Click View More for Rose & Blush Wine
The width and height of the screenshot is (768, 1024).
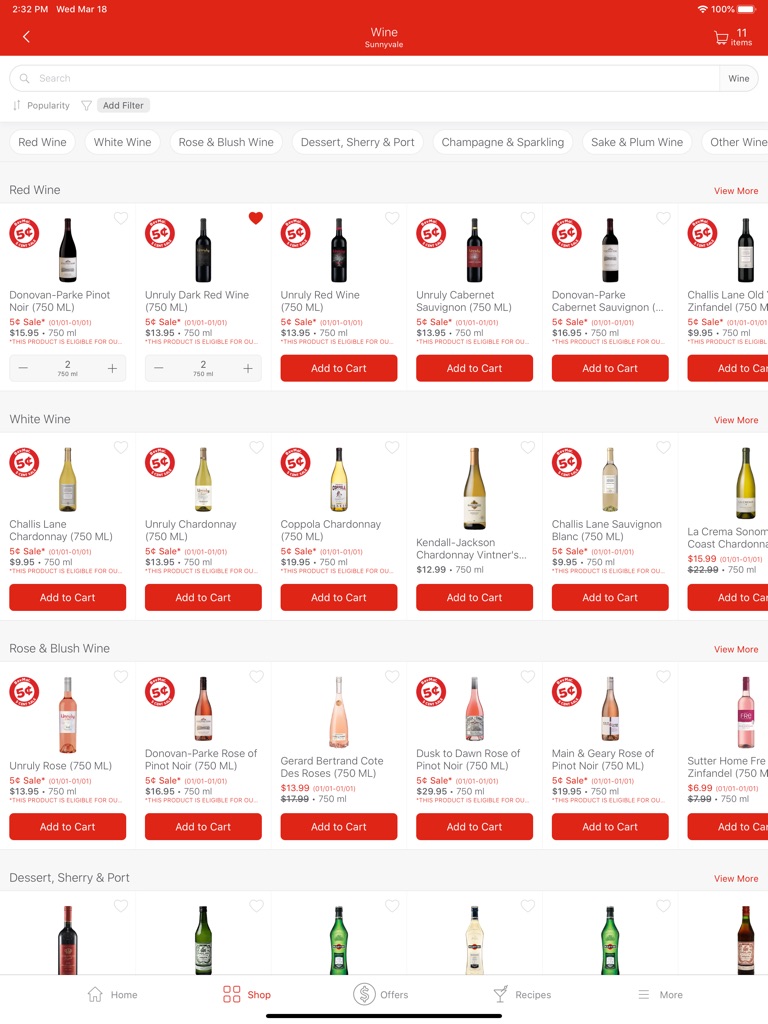736,649
